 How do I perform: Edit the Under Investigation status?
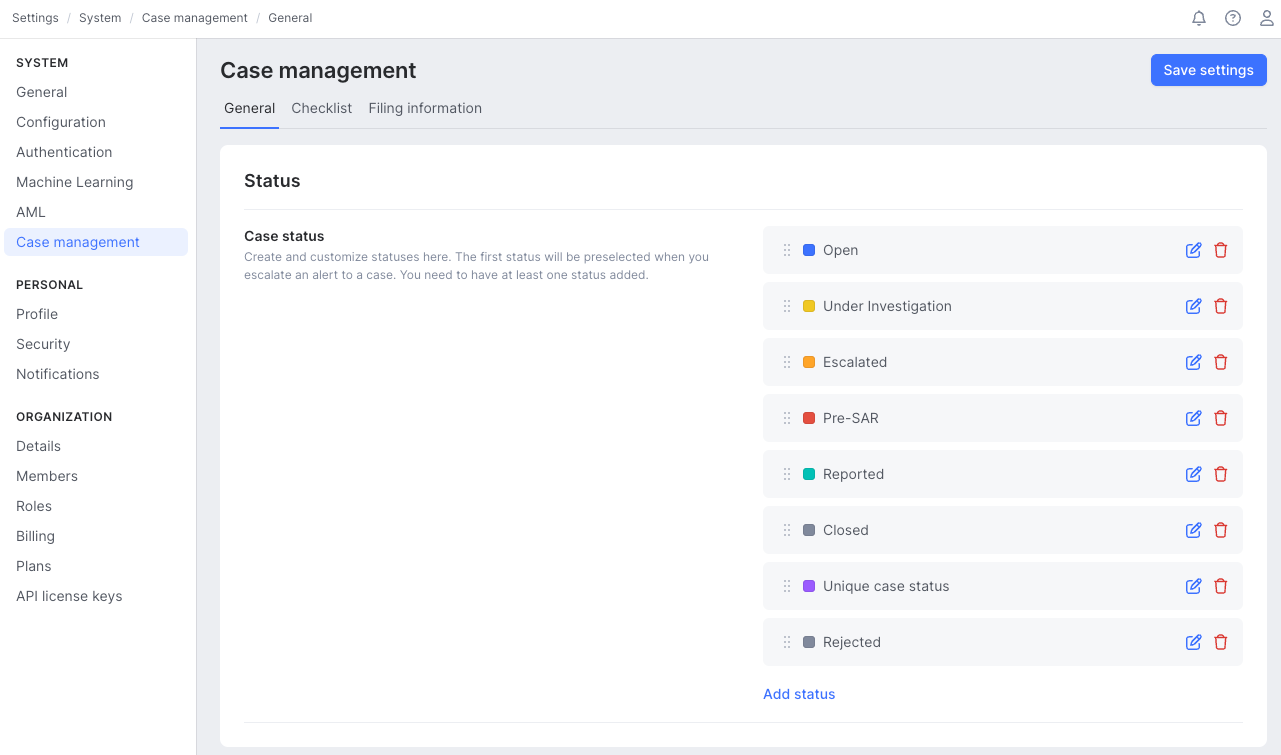pos(1193,306)
